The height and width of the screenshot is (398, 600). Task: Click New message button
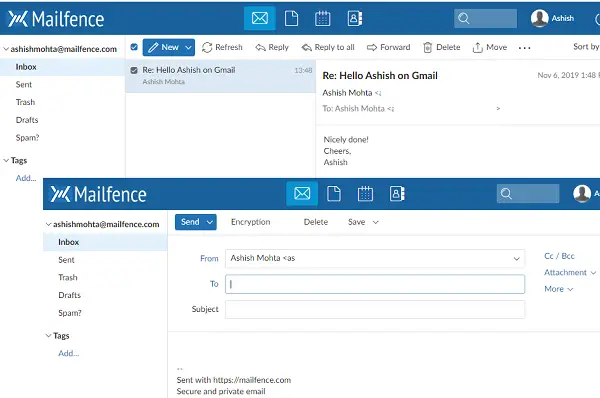click(x=163, y=47)
